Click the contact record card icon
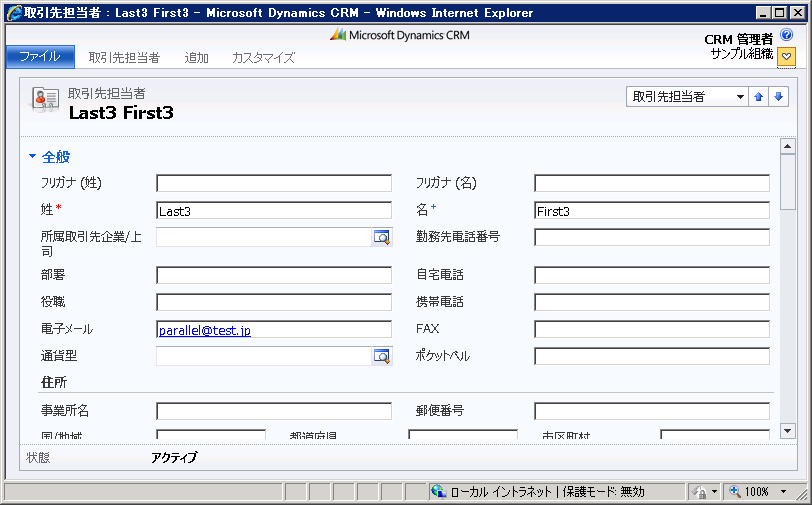The width and height of the screenshot is (812, 505). tap(45, 99)
